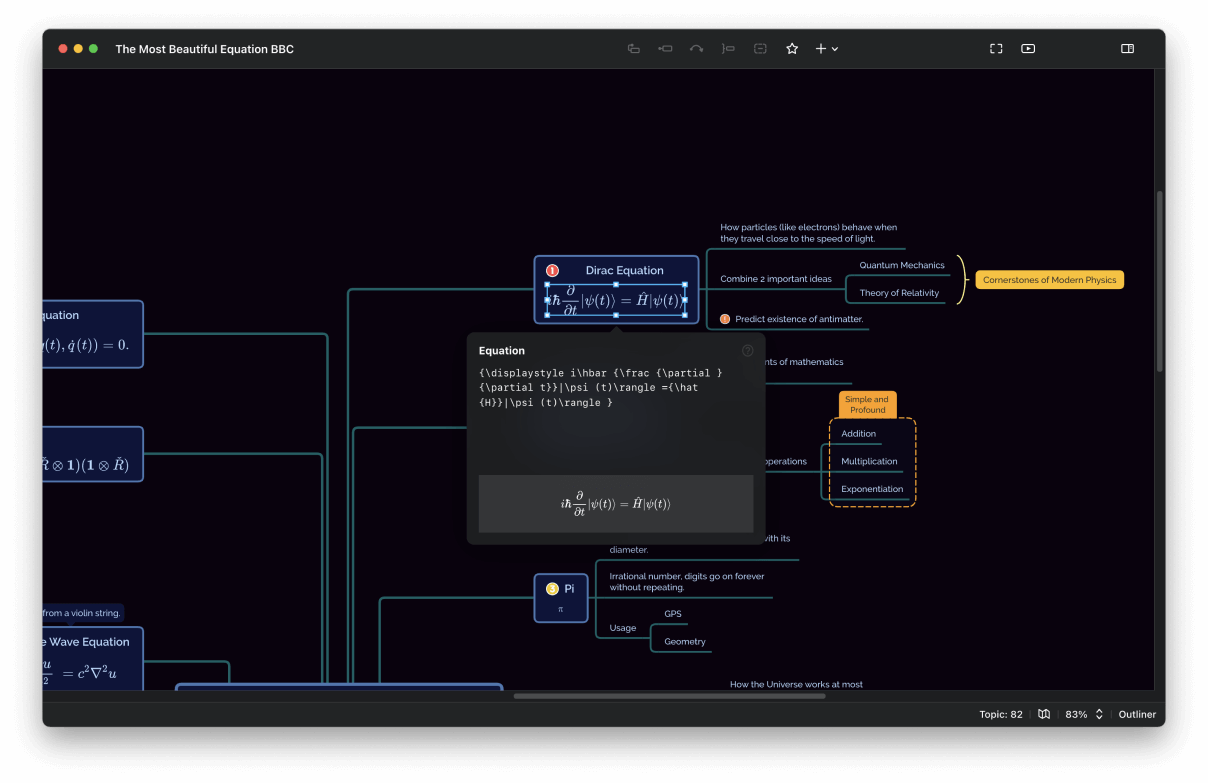Click the LaTeX code field in Equation popup

(616, 414)
